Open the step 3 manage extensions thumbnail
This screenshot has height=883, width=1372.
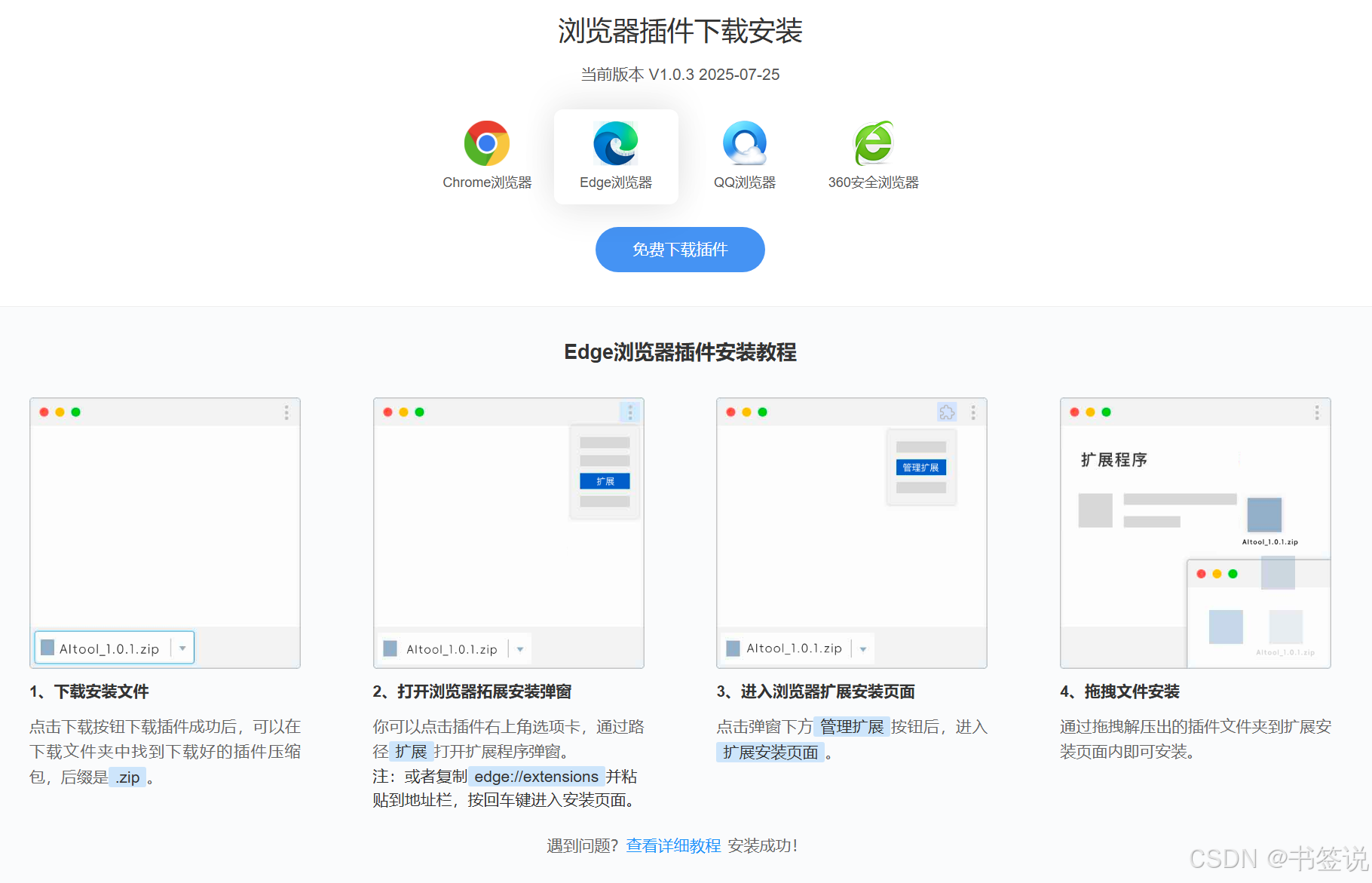(852, 533)
